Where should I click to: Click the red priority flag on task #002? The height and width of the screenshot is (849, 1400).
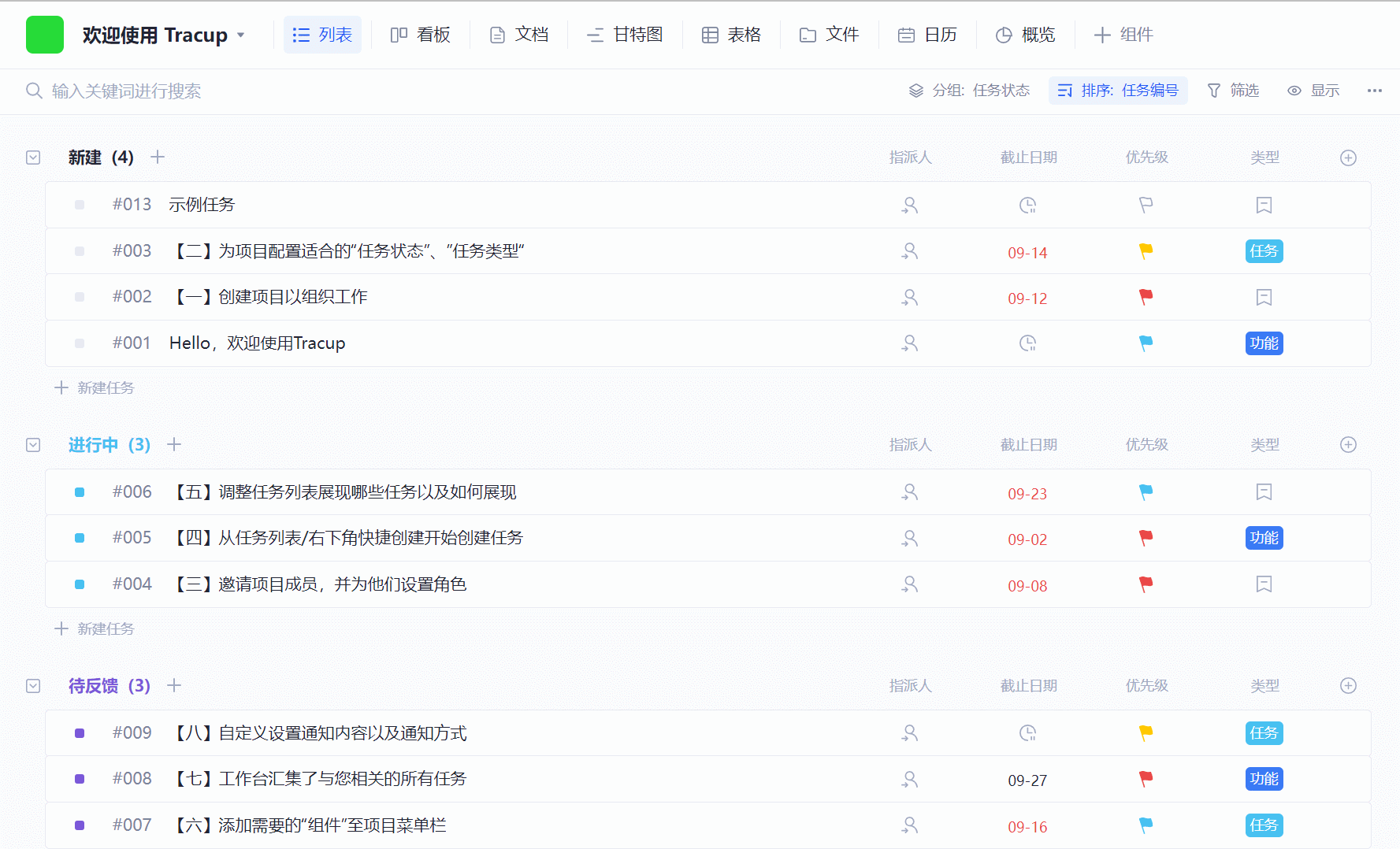1146,297
